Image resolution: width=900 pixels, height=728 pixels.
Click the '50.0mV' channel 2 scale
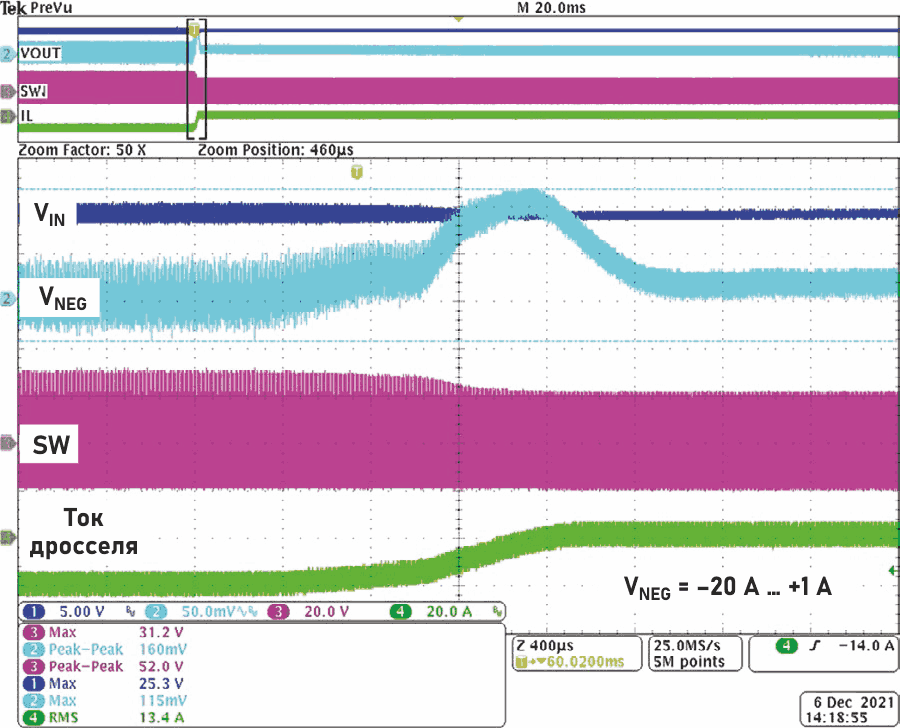pyautogui.click(x=208, y=611)
